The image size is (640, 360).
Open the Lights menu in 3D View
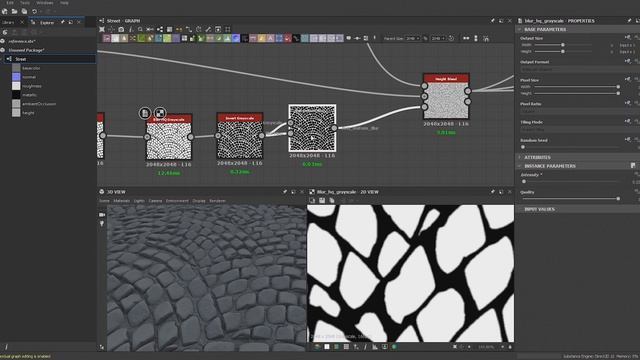coord(139,201)
